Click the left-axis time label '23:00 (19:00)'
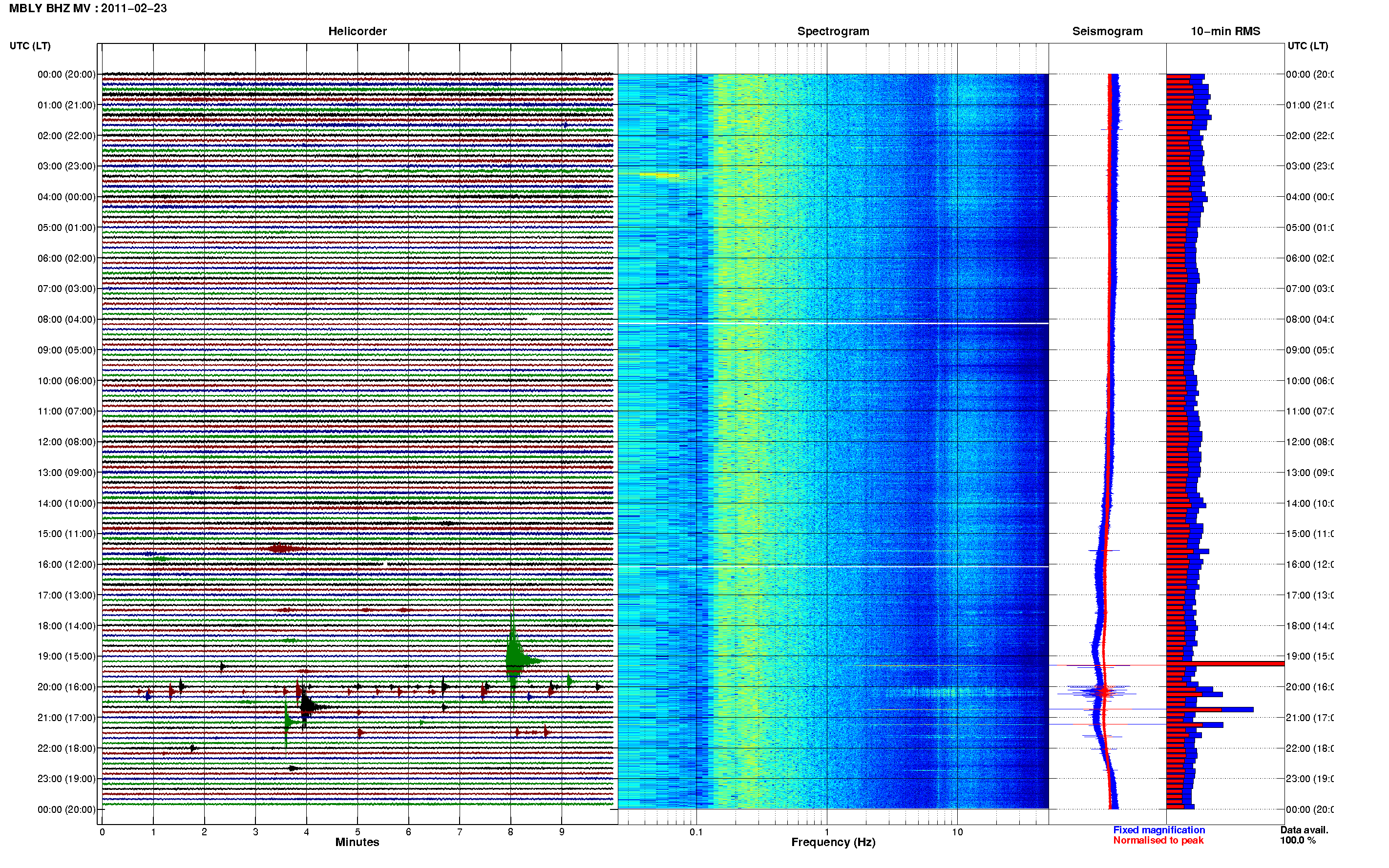This screenshot has width=1389, height=868. coord(66,779)
